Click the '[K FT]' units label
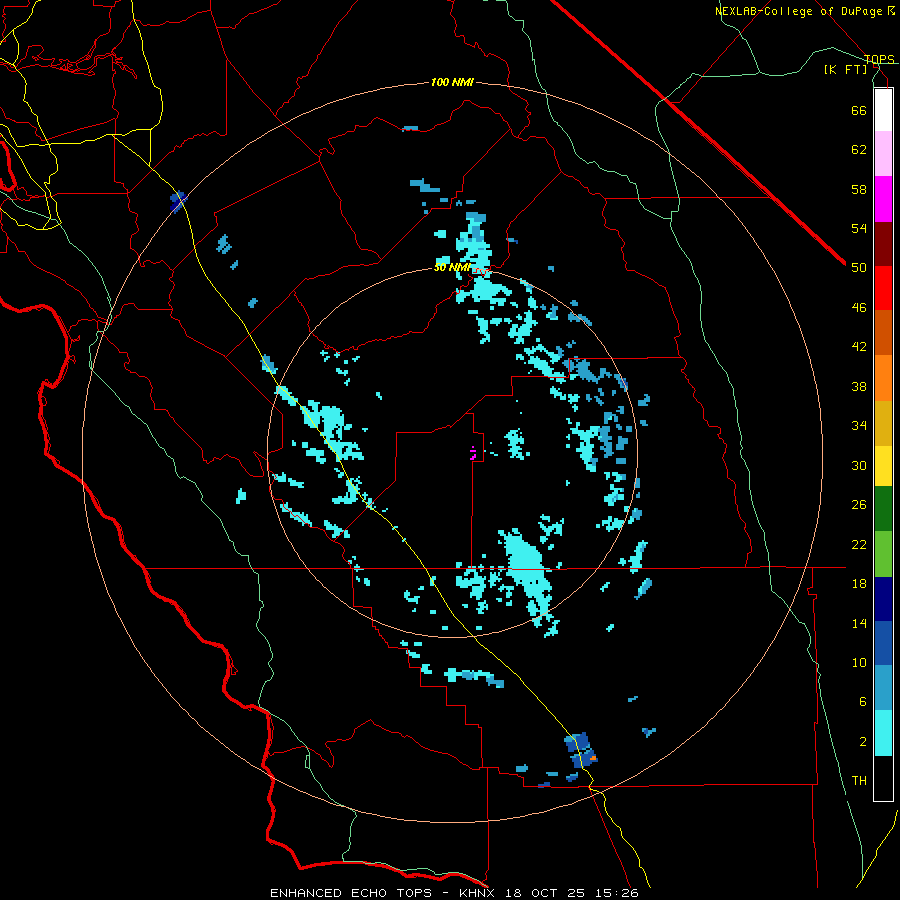 point(845,70)
